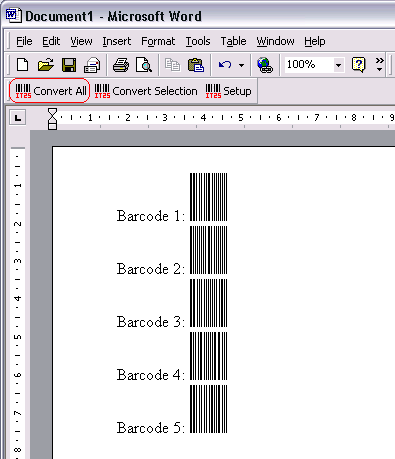This screenshot has height=459, width=395.
Task: Click the Convert Selection barcode button
Action: click(x=146, y=91)
